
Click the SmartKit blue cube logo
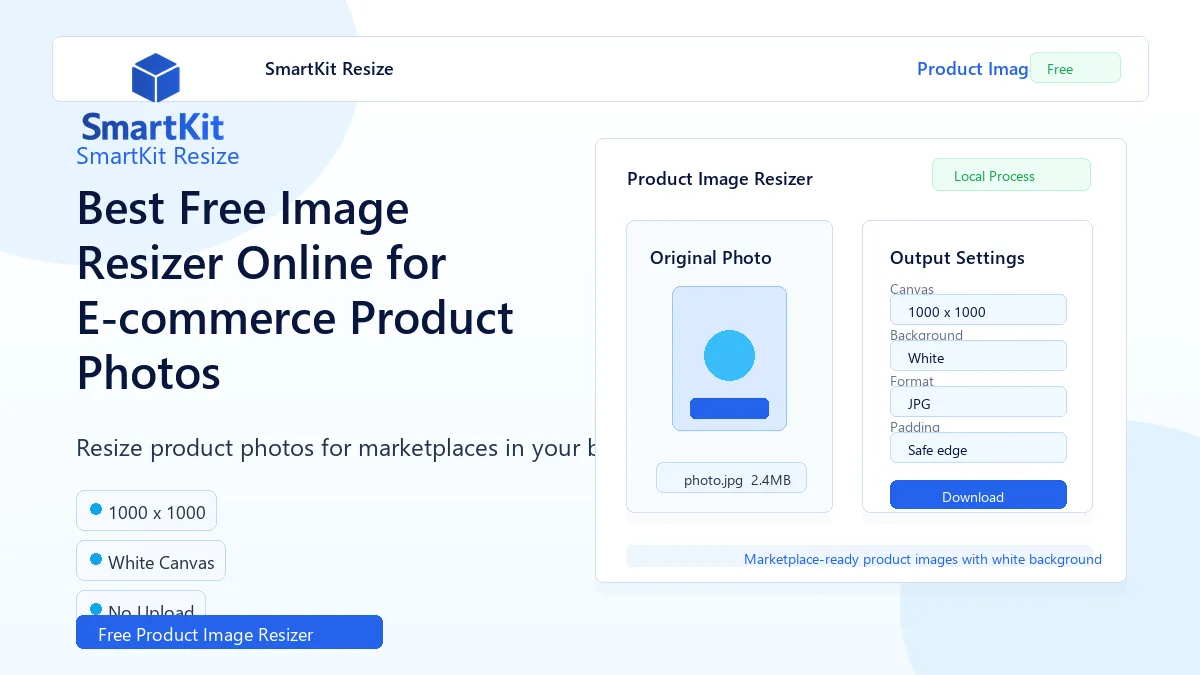point(155,78)
